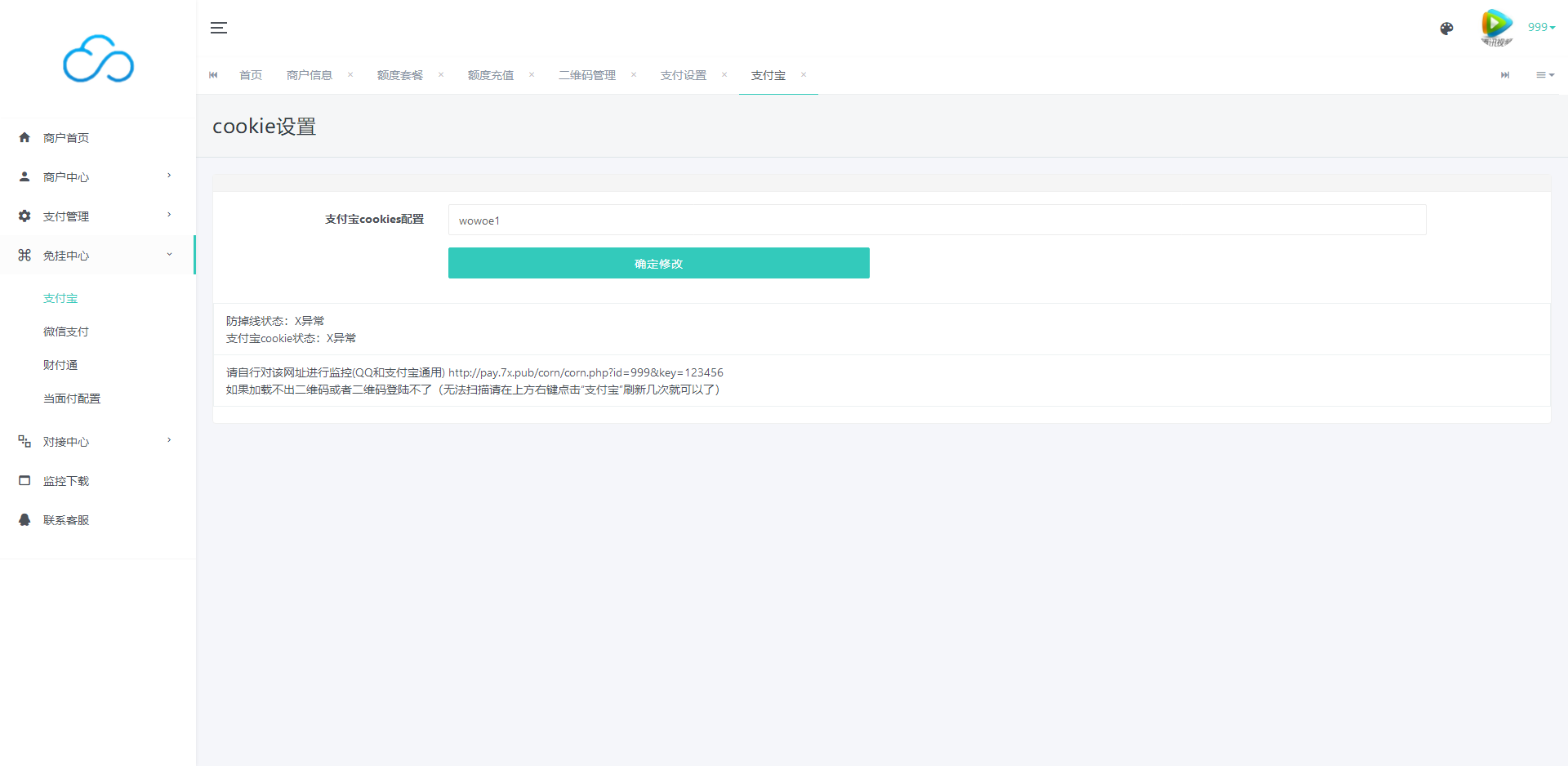Click the cloud logo in sidebar
Viewport: 1568px width, 766px height.
[98, 59]
